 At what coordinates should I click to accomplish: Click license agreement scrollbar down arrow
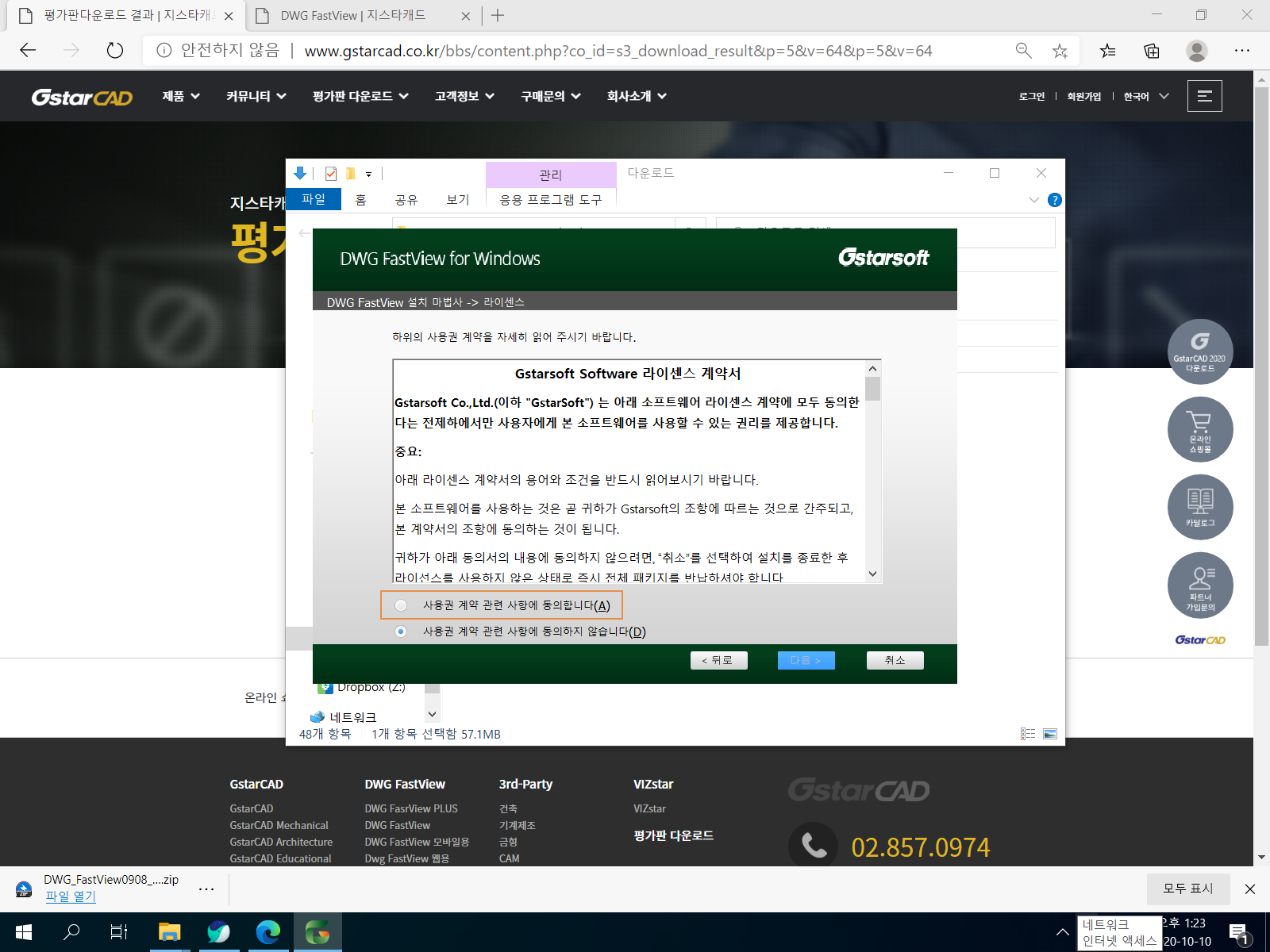tap(873, 574)
